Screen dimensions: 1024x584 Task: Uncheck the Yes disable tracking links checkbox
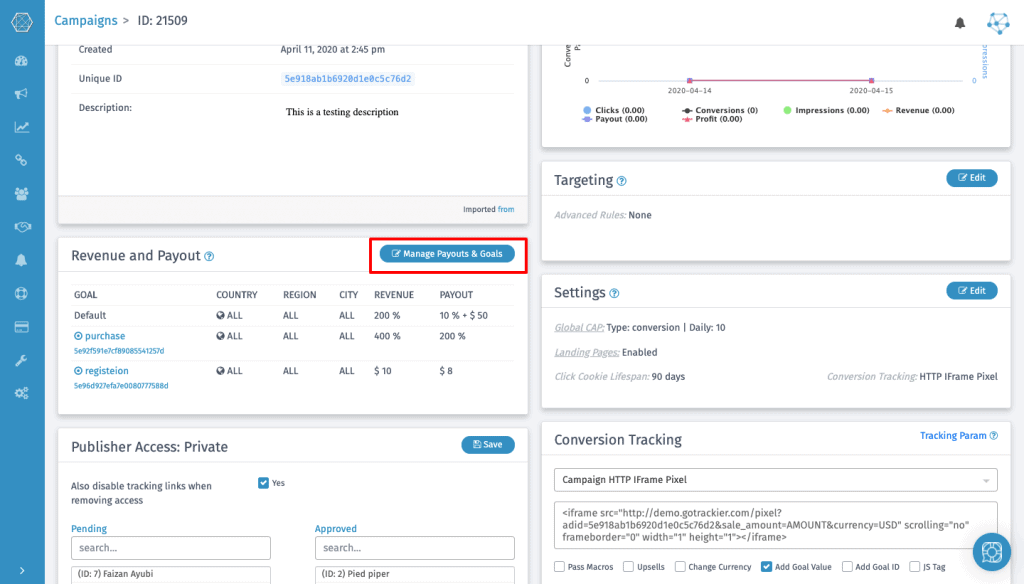263,483
